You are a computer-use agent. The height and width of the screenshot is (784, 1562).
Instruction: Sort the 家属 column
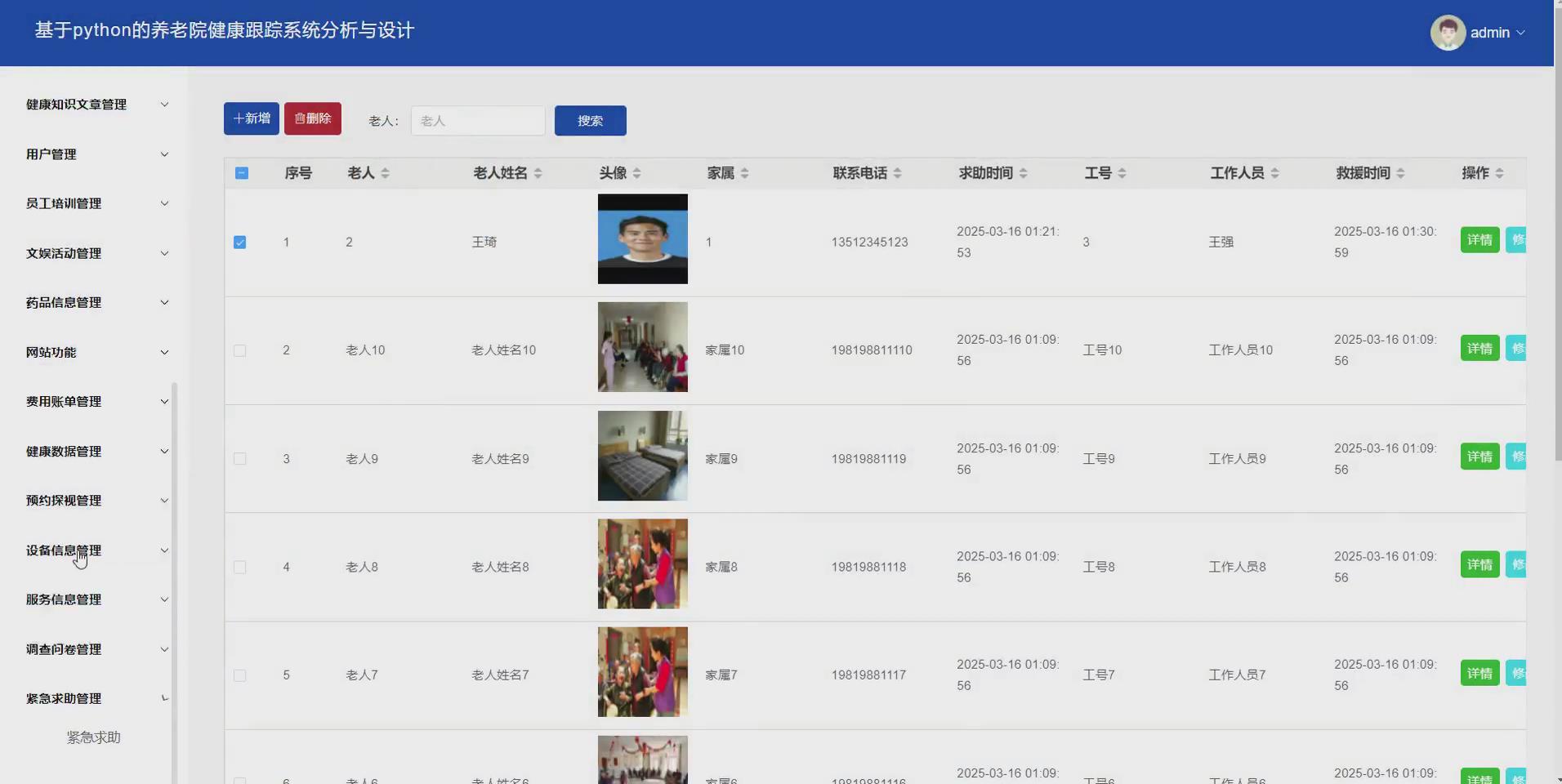[x=744, y=172]
